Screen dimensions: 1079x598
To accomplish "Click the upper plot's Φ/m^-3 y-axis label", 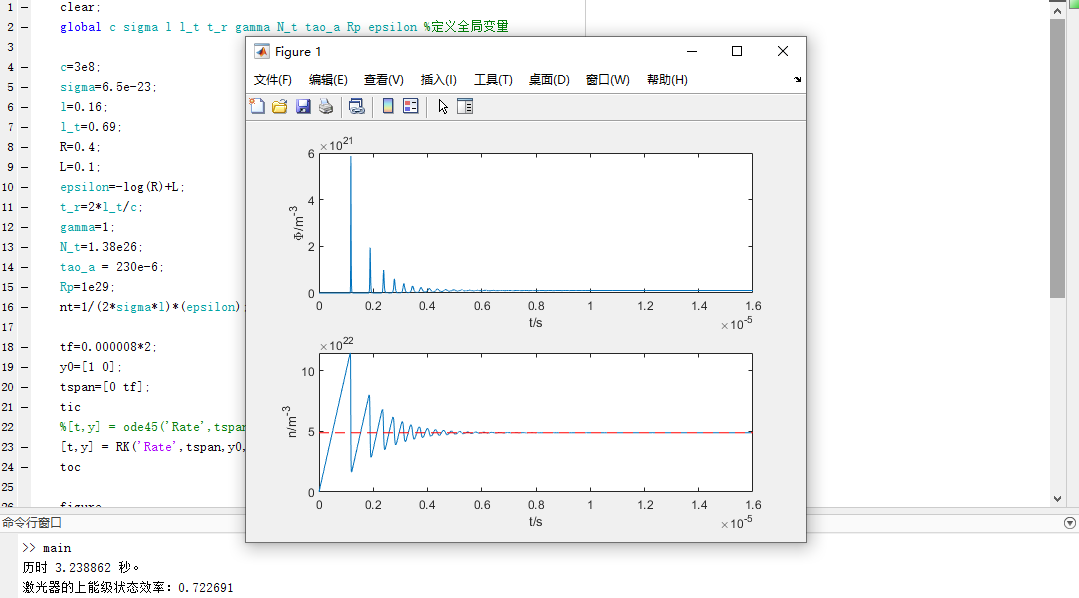I will pyautogui.click(x=298, y=223).
